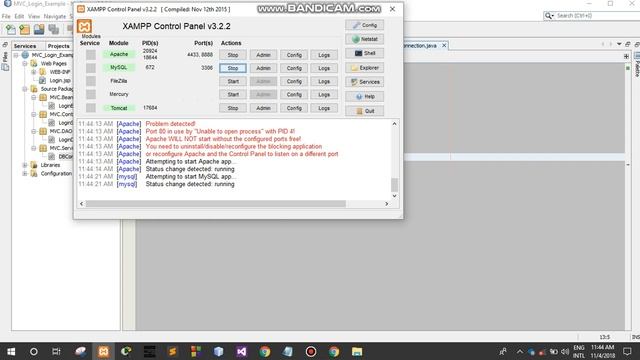Toggle MySQL service install checkbox
Image resolution: width=640 pixels, height=360 pixels.
(x=91, y=68)
